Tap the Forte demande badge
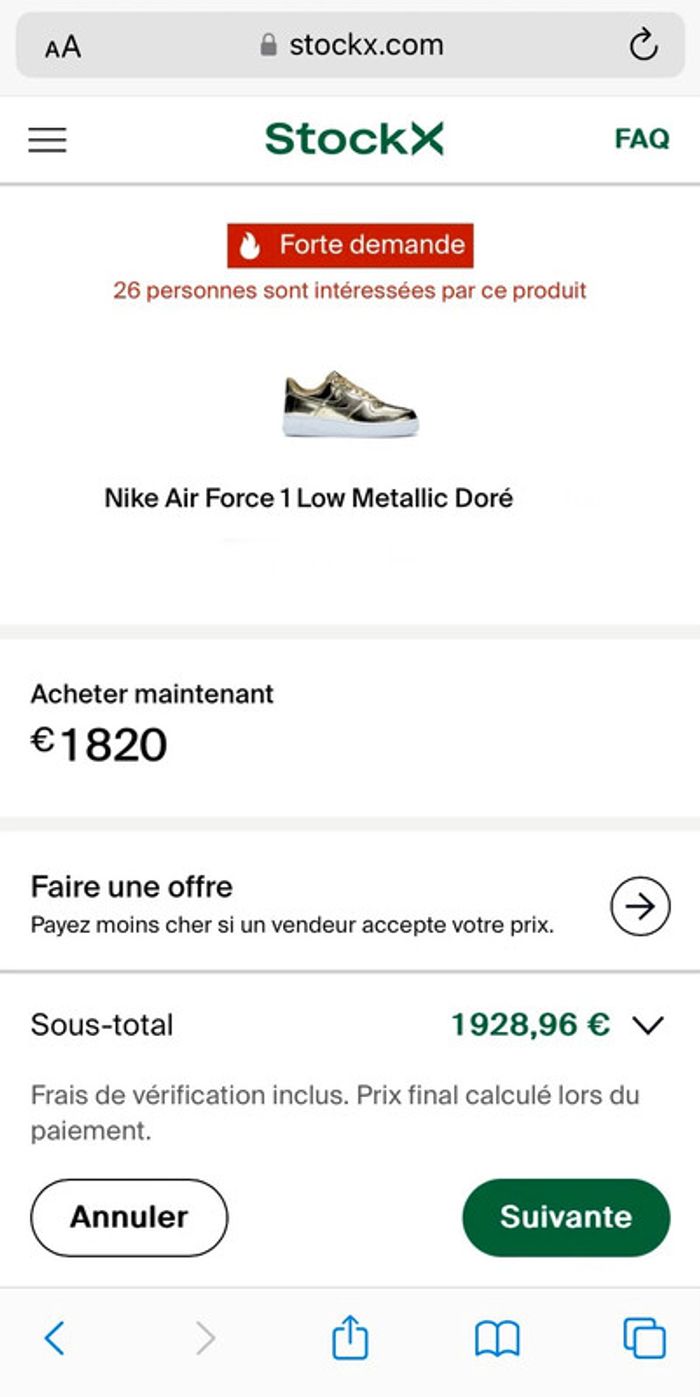The image size is (700, 1397). point(350,245)
